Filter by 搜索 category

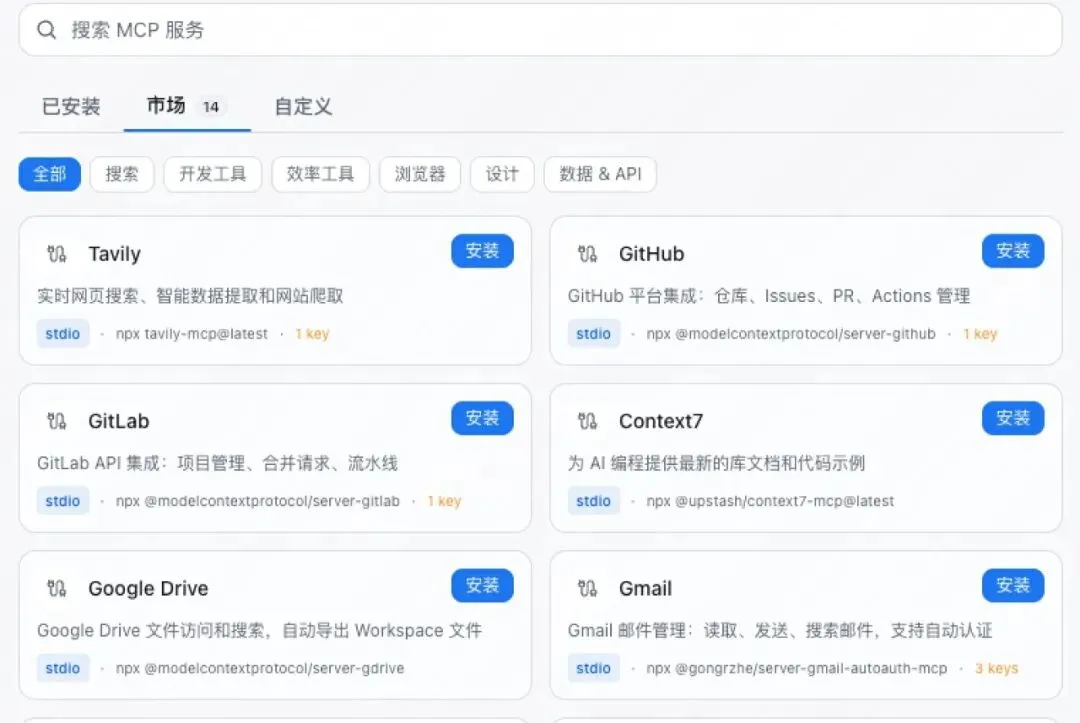click(x=122, y=174)
